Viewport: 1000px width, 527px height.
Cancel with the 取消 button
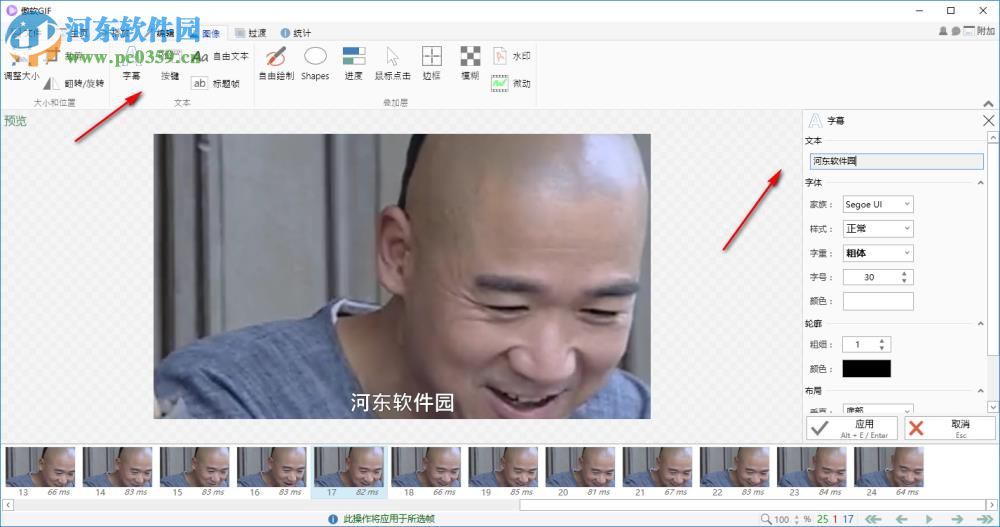coord(950,428)
